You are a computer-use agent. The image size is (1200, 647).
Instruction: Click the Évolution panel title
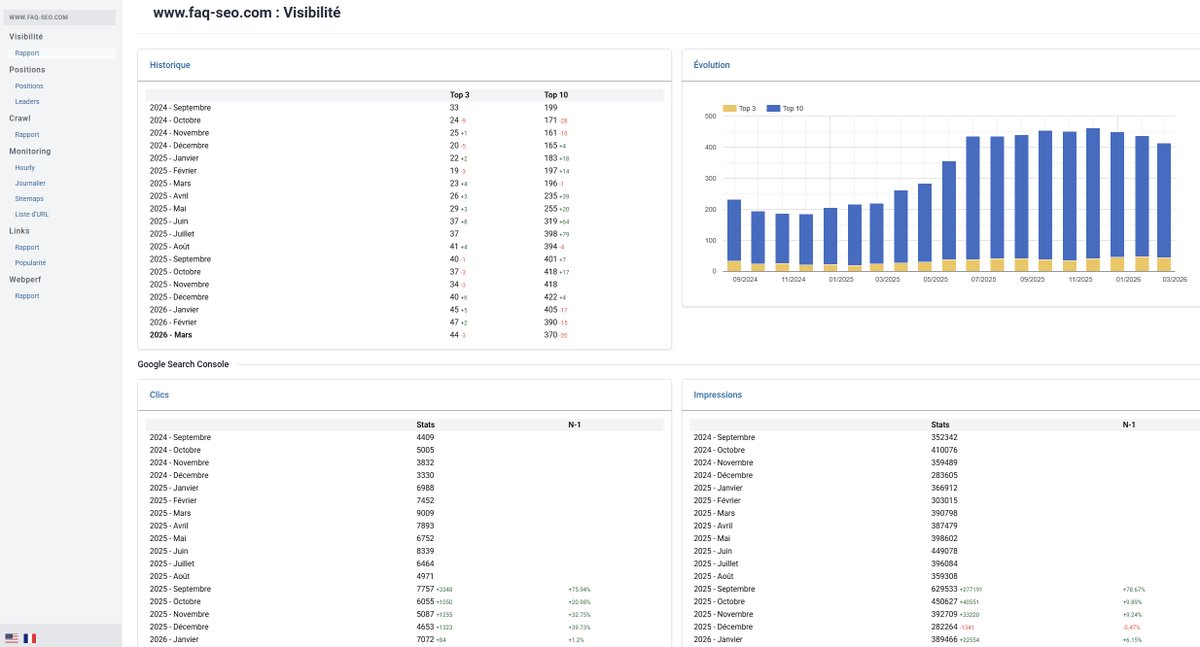(x=712, y=65)
